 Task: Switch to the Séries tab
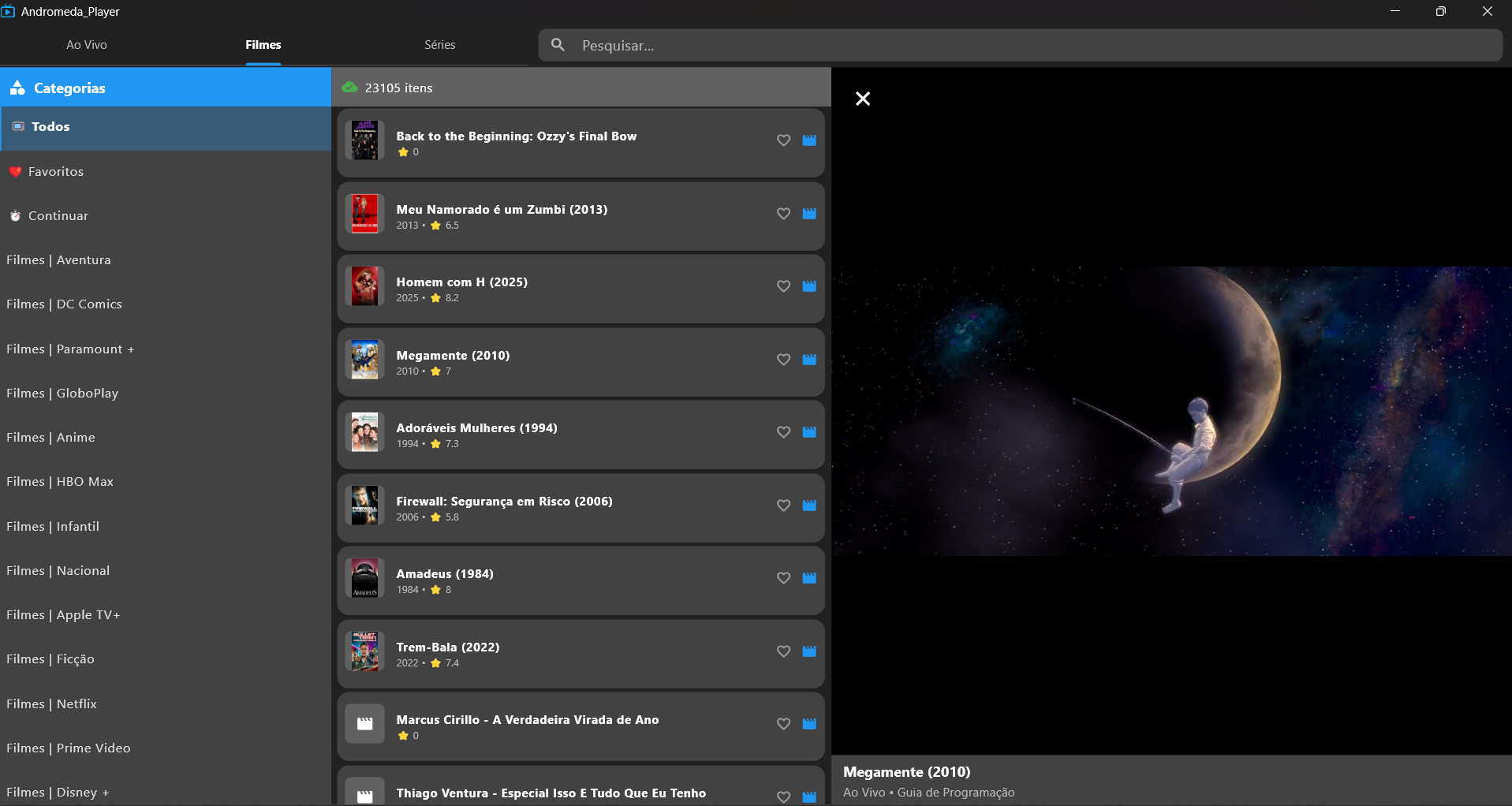(439, 45)
